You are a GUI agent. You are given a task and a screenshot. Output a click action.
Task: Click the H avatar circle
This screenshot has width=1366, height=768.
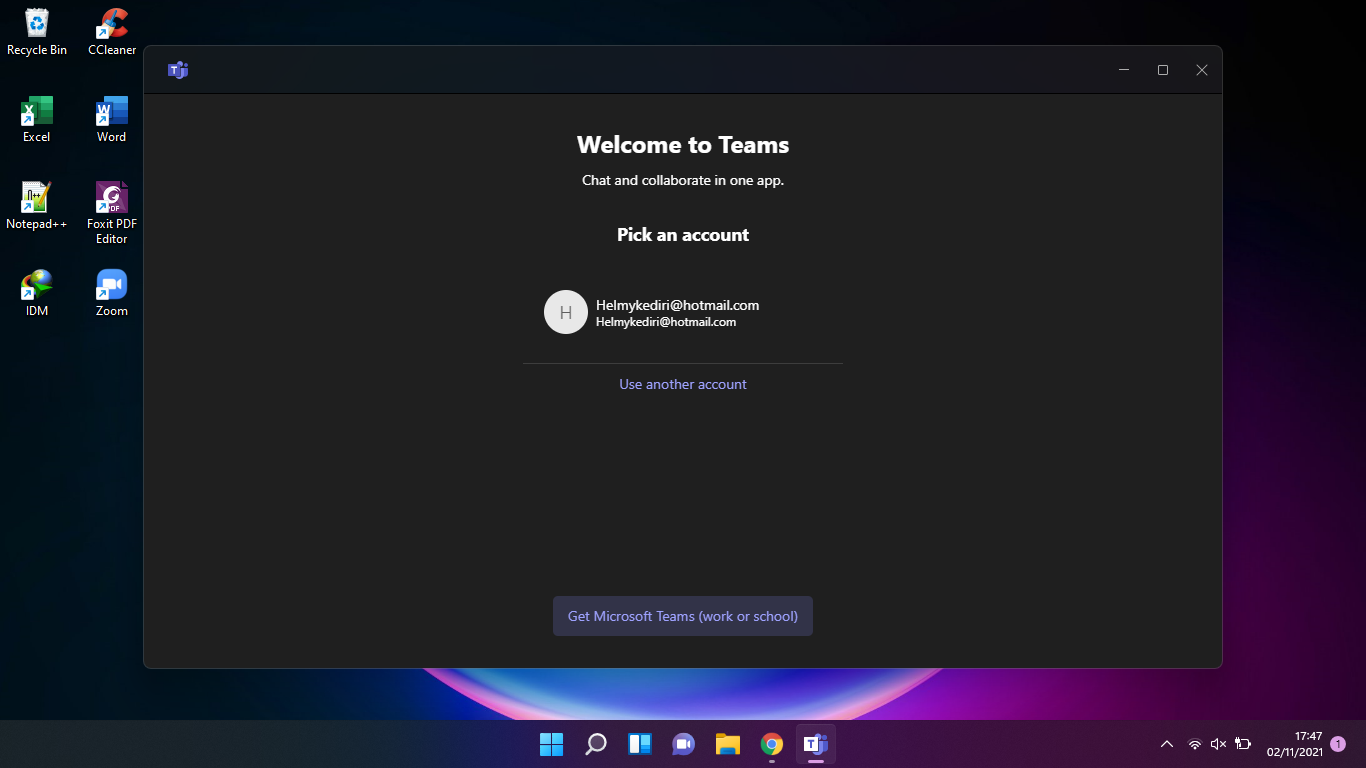(566, 312)
